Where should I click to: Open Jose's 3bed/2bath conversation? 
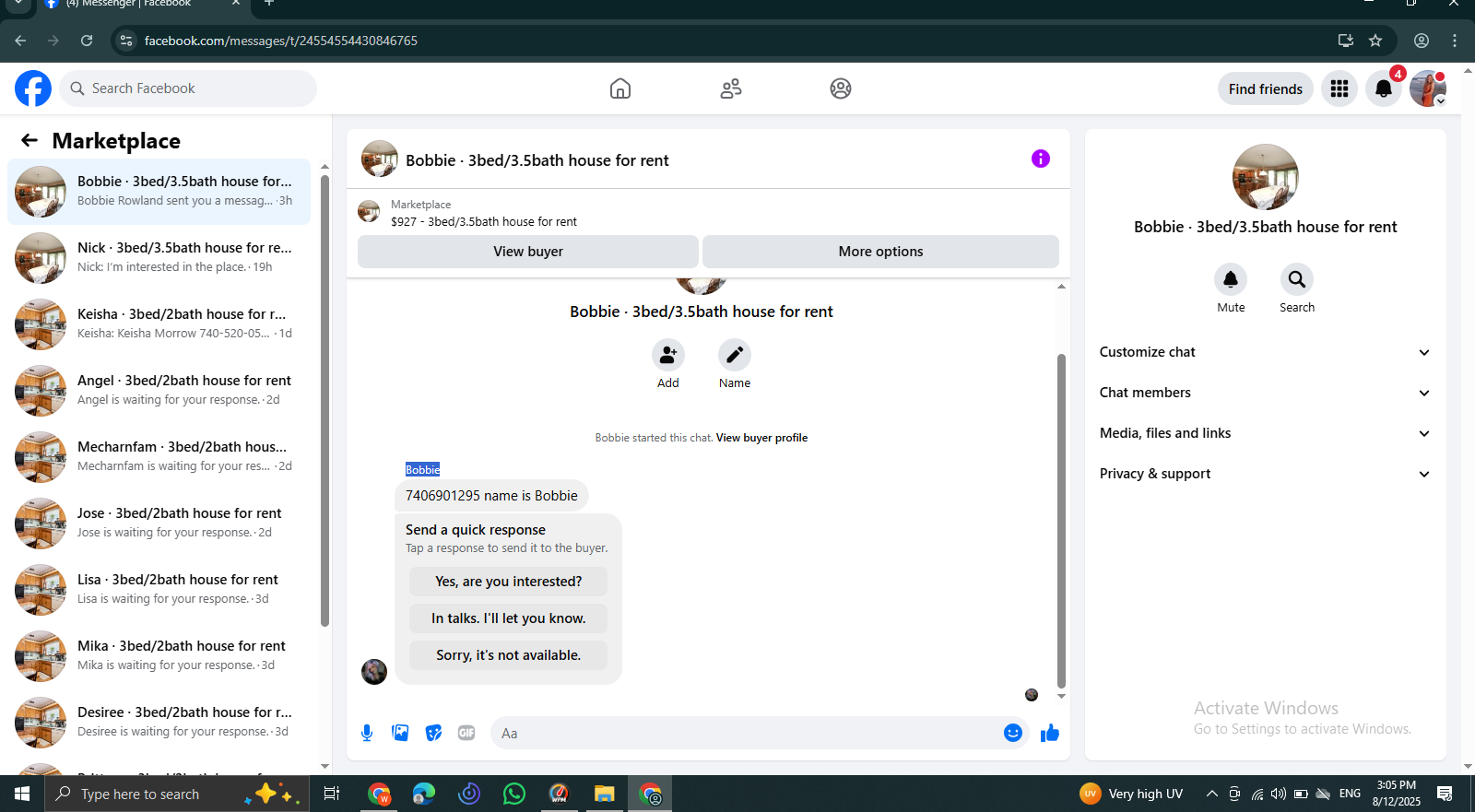(x=159, y=524)
